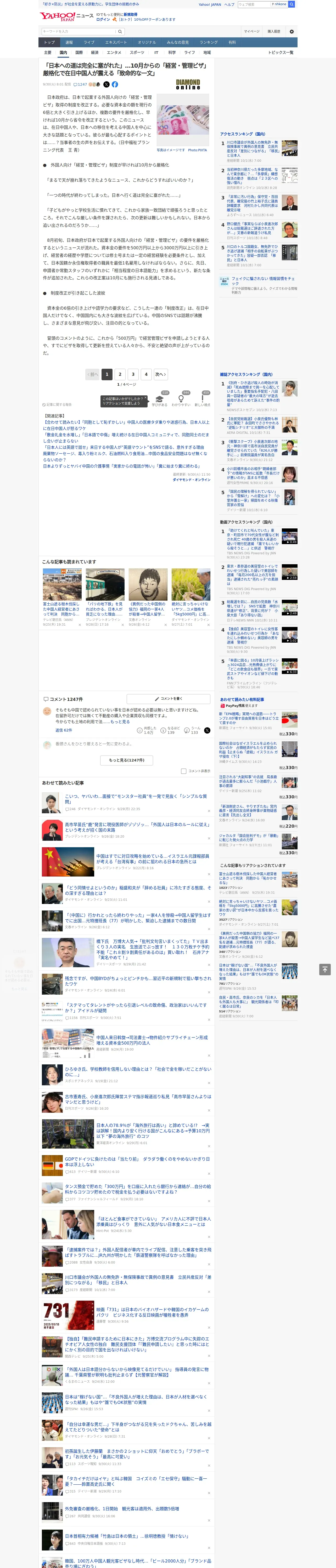
Task: Click the コメントを書く button
Action: [x=168, y=699]
